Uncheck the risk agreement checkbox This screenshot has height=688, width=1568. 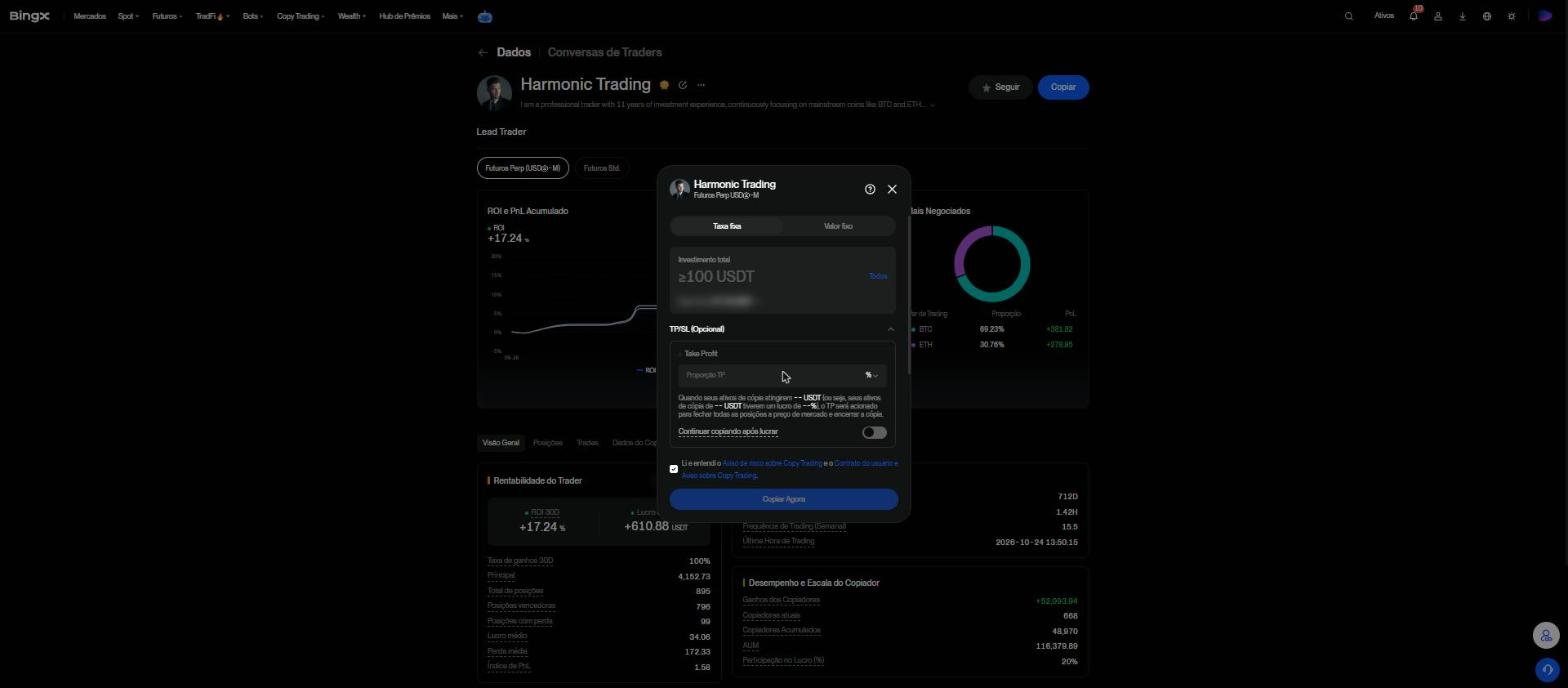point(673,469)
